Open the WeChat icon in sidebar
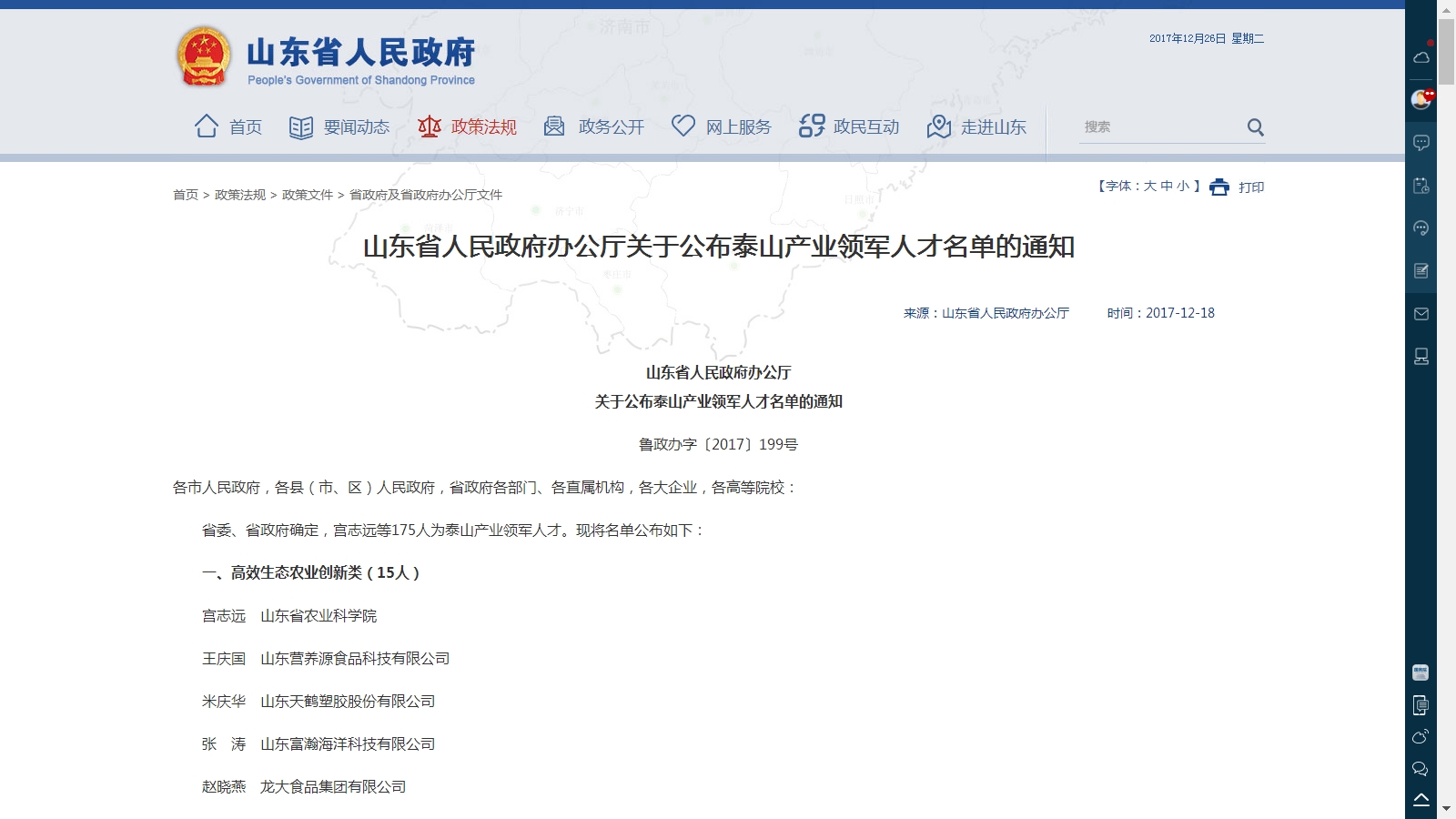Image resolution: width=1456 pixels, height=819 pixels. point(1421,769)
